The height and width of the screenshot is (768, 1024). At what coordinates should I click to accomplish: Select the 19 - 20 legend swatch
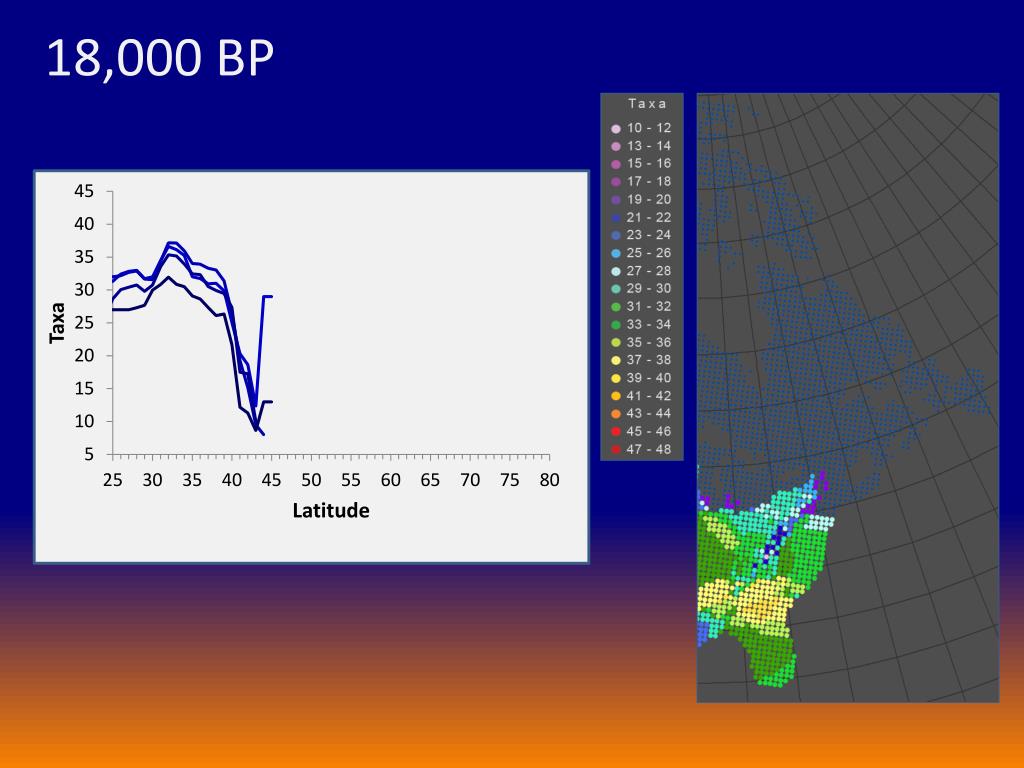615,200
